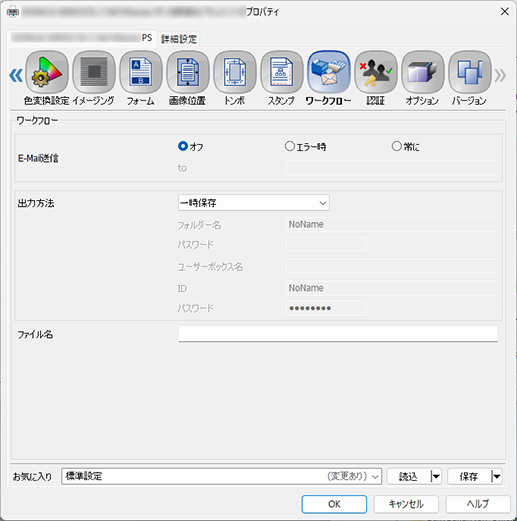Open the 認証 authentication icon
The image size is (517, 521).
pos(376,72)
